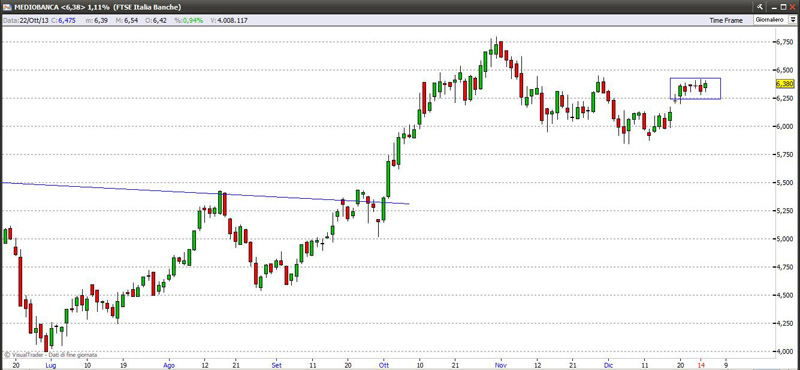
Task: Click the 4,000 price axis label
Action: click(x=784, y=351)
